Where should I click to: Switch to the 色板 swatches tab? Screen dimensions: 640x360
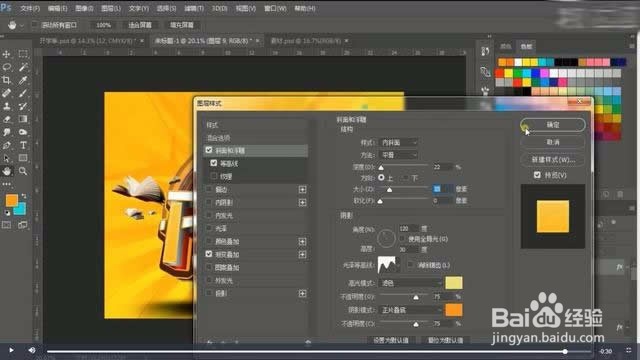point(527,47)
